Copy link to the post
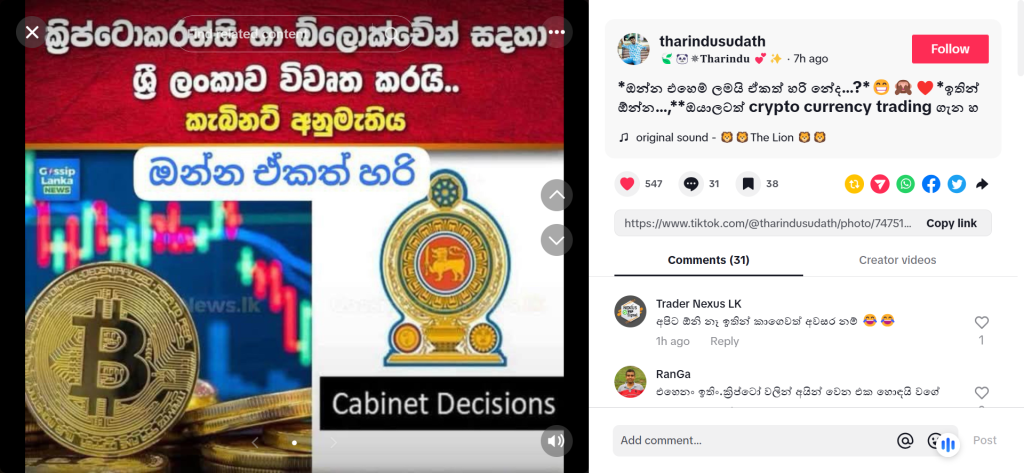This screenshot has width=1024, height=473. point(952,223)
